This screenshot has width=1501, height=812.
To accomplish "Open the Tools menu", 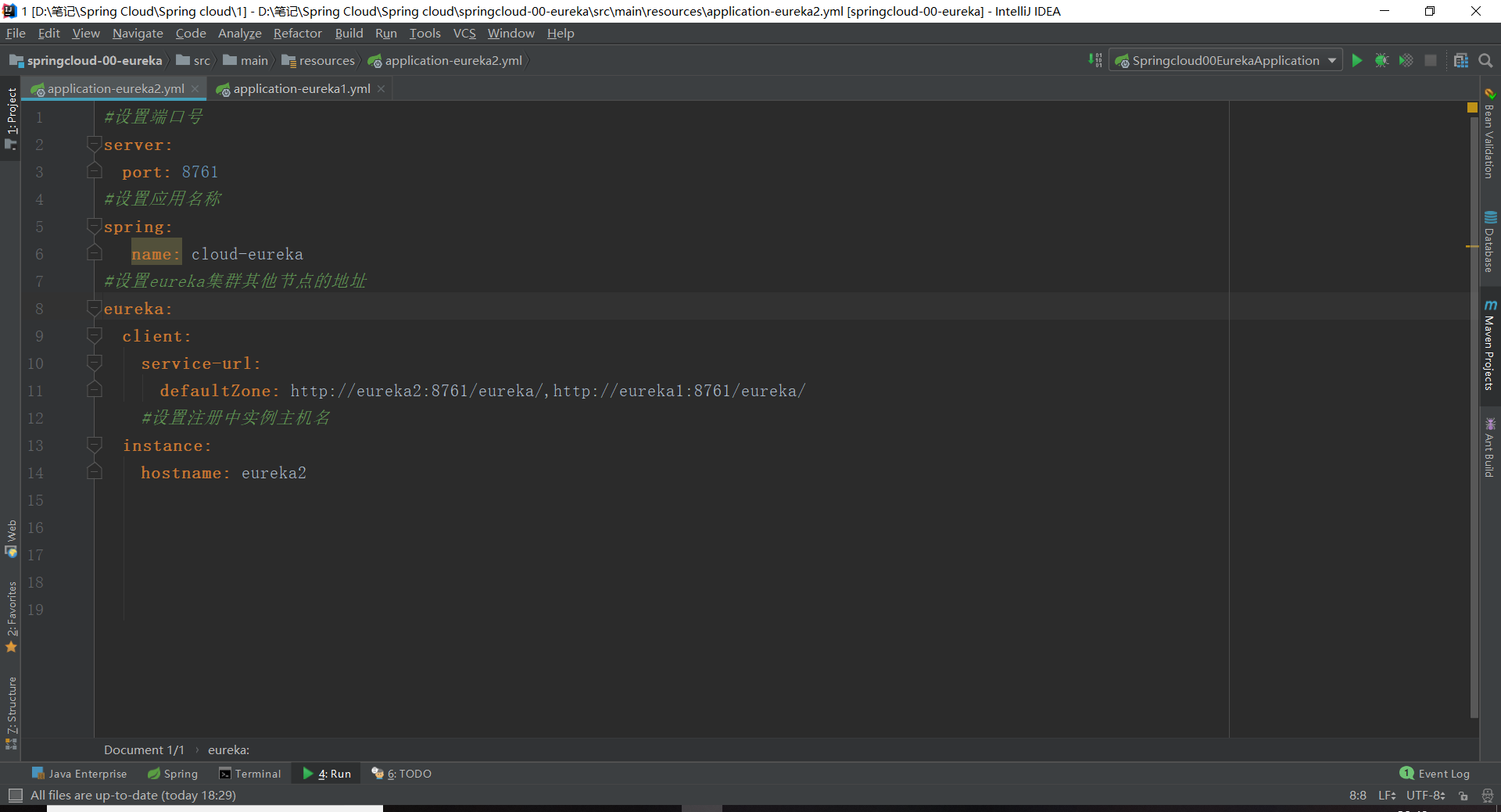I will 425,33.
